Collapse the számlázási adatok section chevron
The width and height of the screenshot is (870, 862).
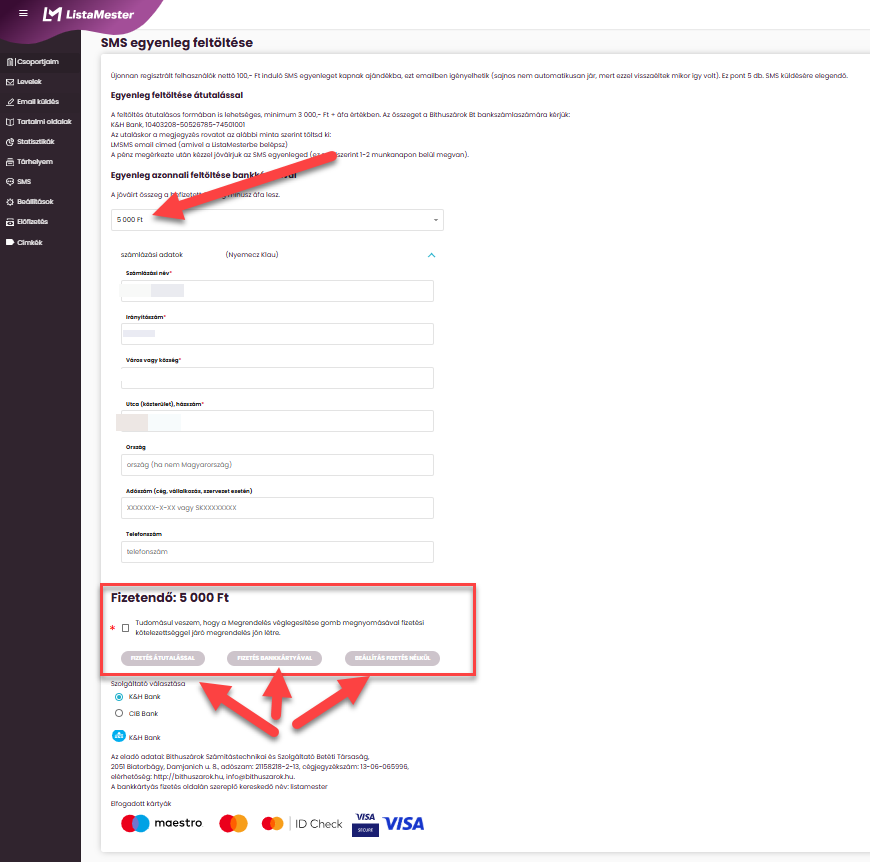[x=431, y=255]
